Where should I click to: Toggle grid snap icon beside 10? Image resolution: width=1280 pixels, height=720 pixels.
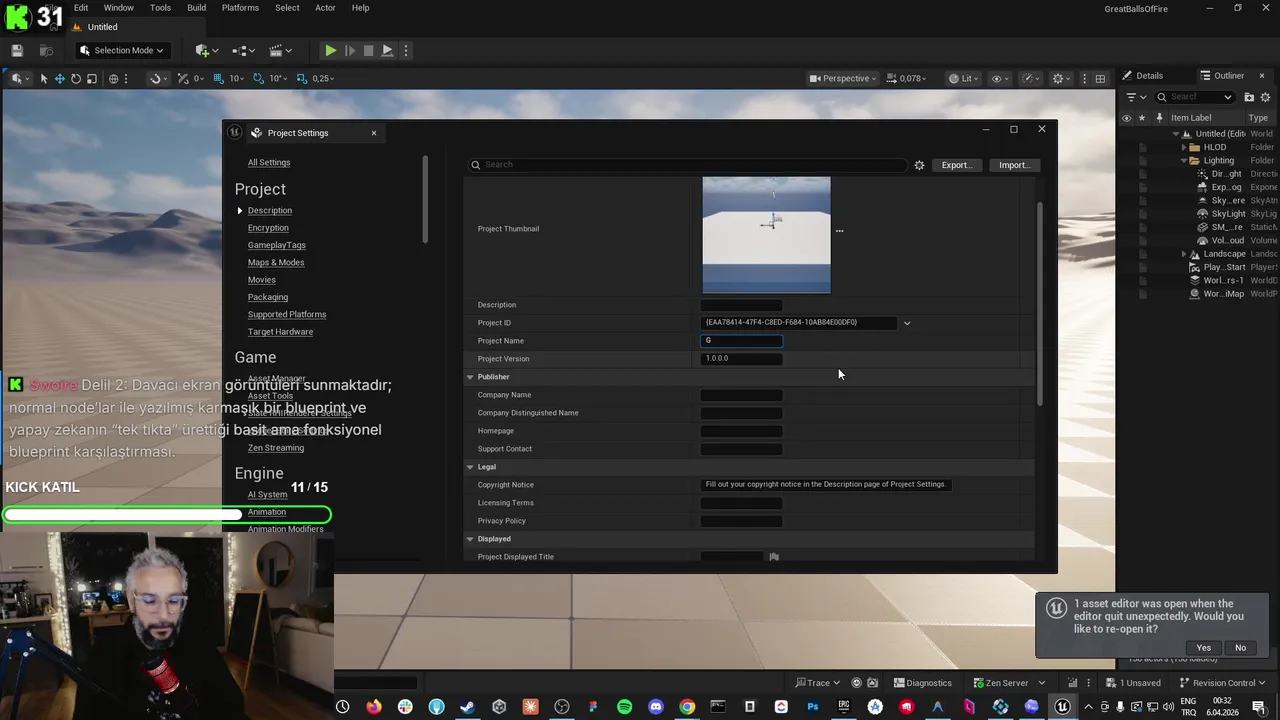point(219,78)
